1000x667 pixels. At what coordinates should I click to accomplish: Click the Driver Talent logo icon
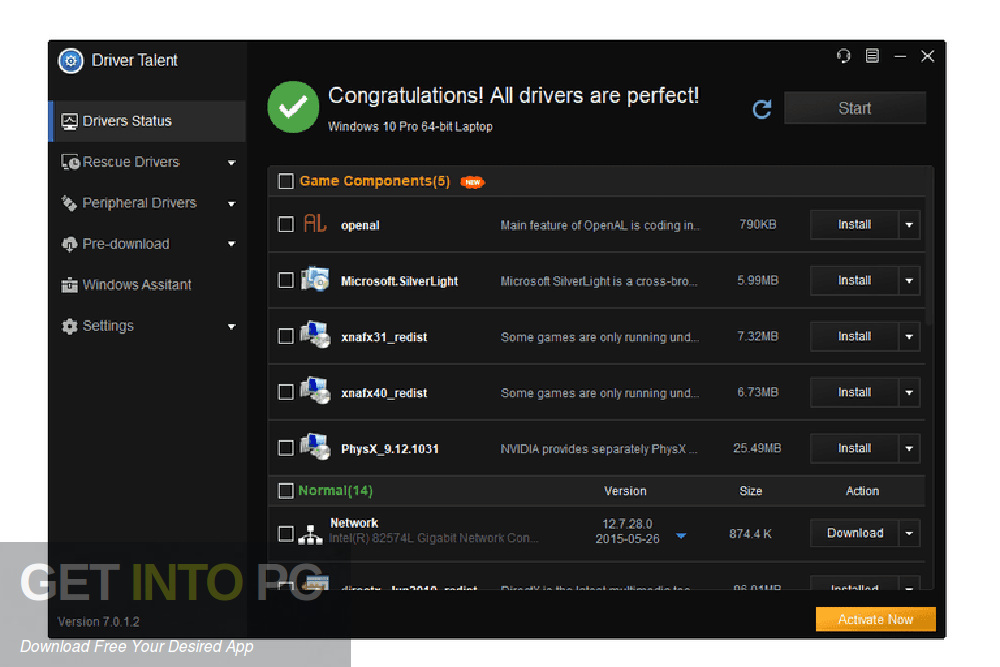point(71,61)
